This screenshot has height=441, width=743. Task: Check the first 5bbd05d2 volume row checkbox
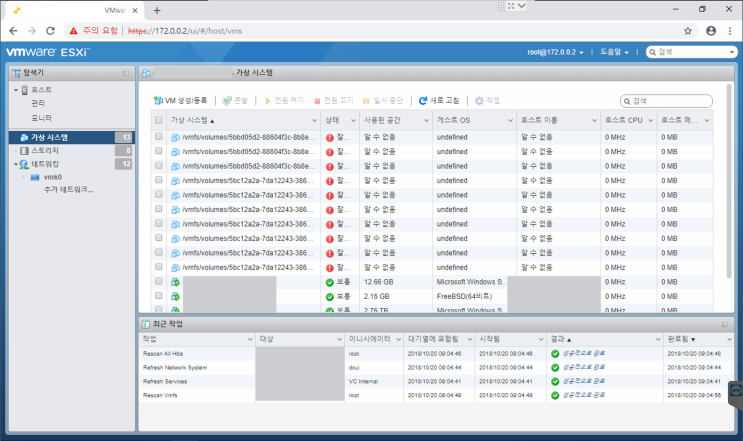coord(159,136)
